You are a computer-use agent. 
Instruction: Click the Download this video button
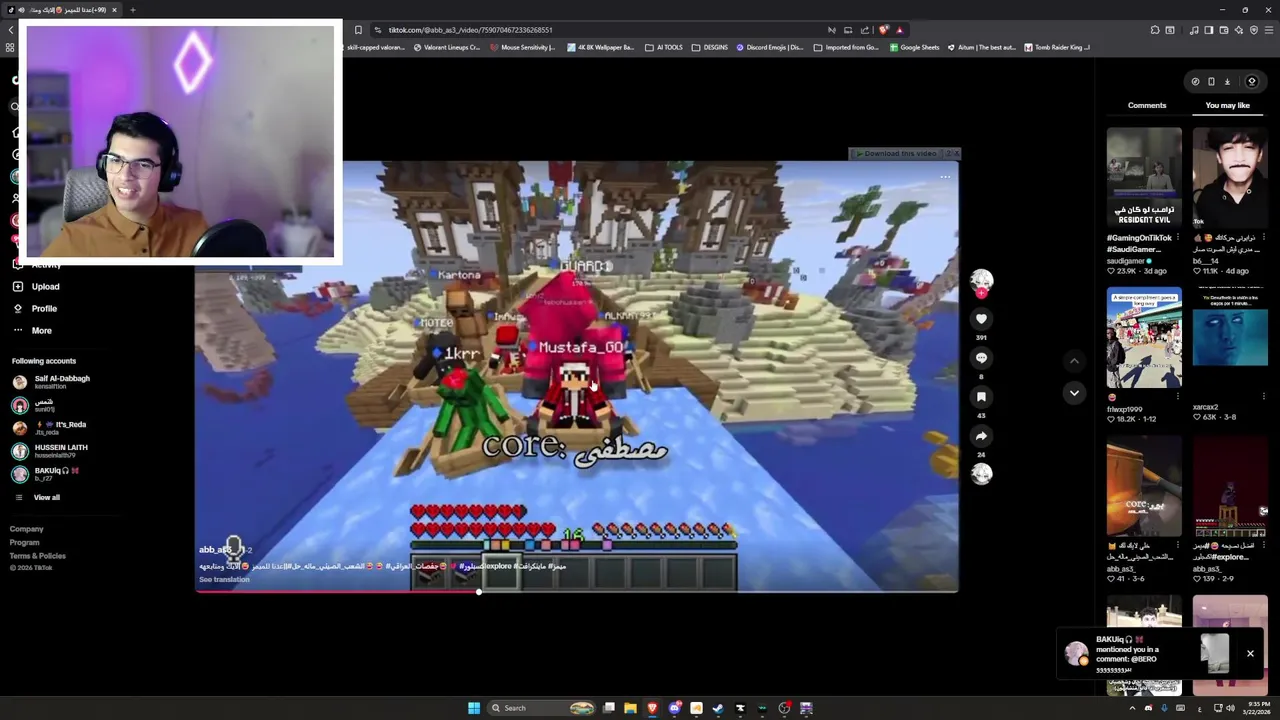pyautogui.click(x=896, y=154)
